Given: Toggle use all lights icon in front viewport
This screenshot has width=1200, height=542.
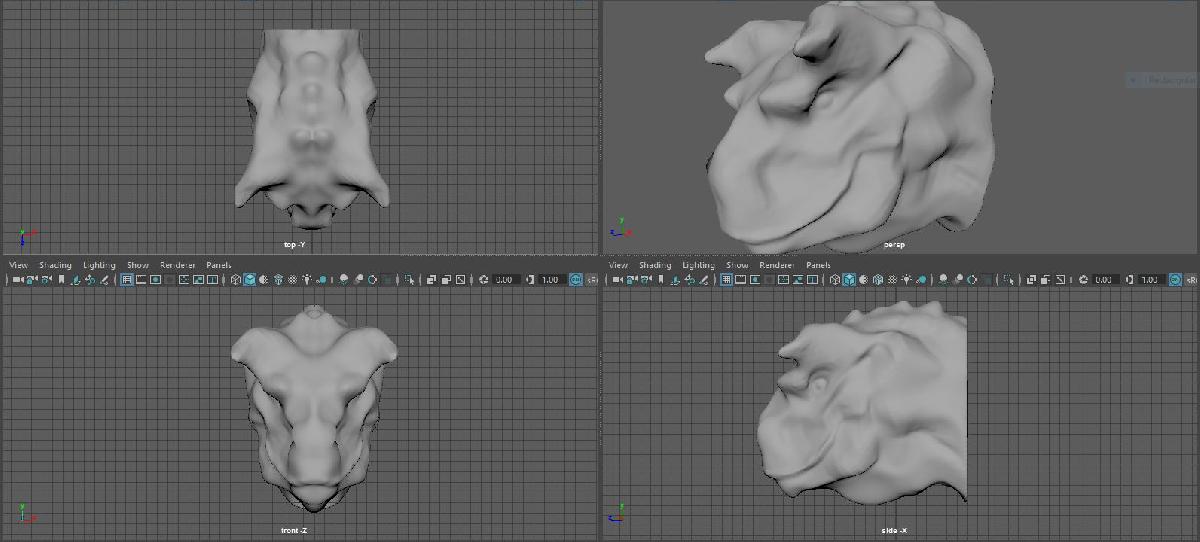Looking at the screenshot, I should (306, 279).
